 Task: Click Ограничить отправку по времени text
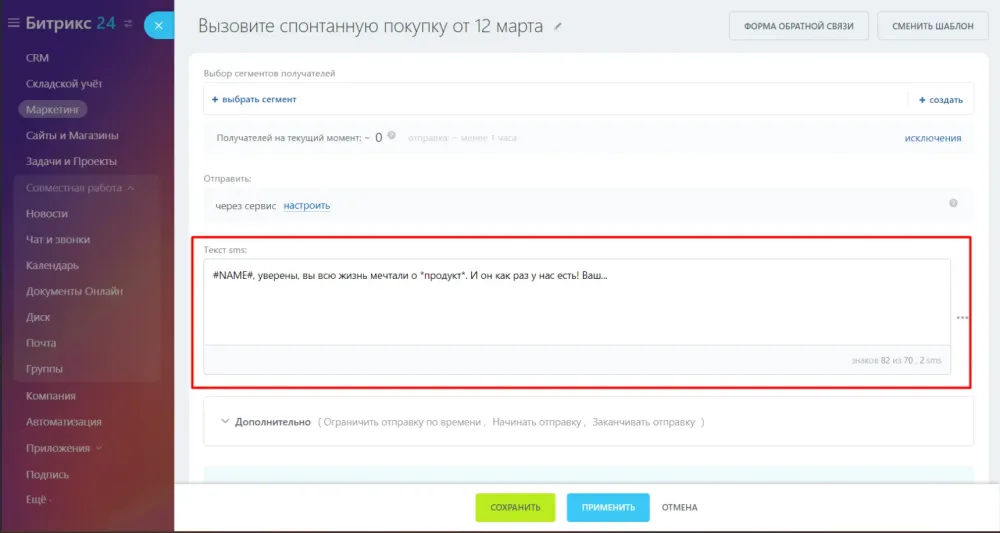coord(402,422)
